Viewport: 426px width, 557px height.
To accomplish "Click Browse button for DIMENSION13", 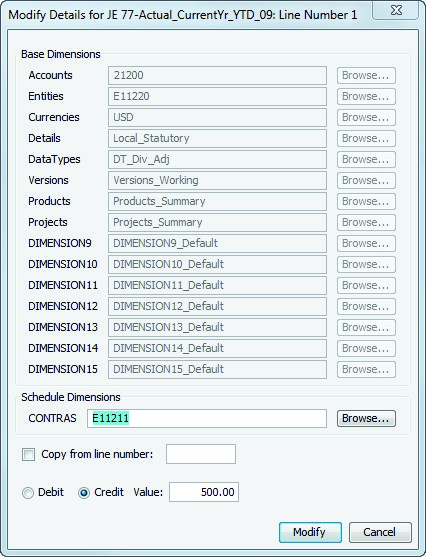I will click(366, 327).
